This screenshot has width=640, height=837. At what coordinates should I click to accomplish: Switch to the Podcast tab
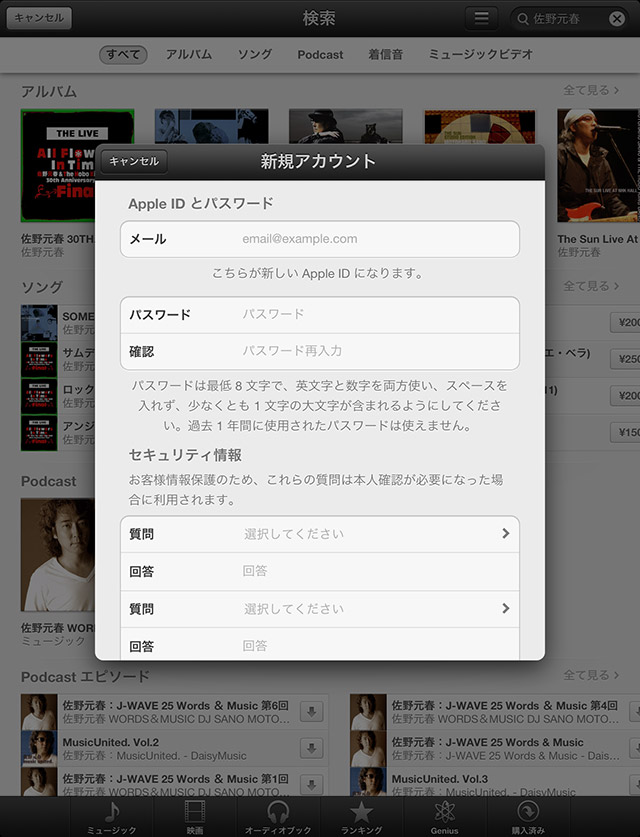pos(320,54)
